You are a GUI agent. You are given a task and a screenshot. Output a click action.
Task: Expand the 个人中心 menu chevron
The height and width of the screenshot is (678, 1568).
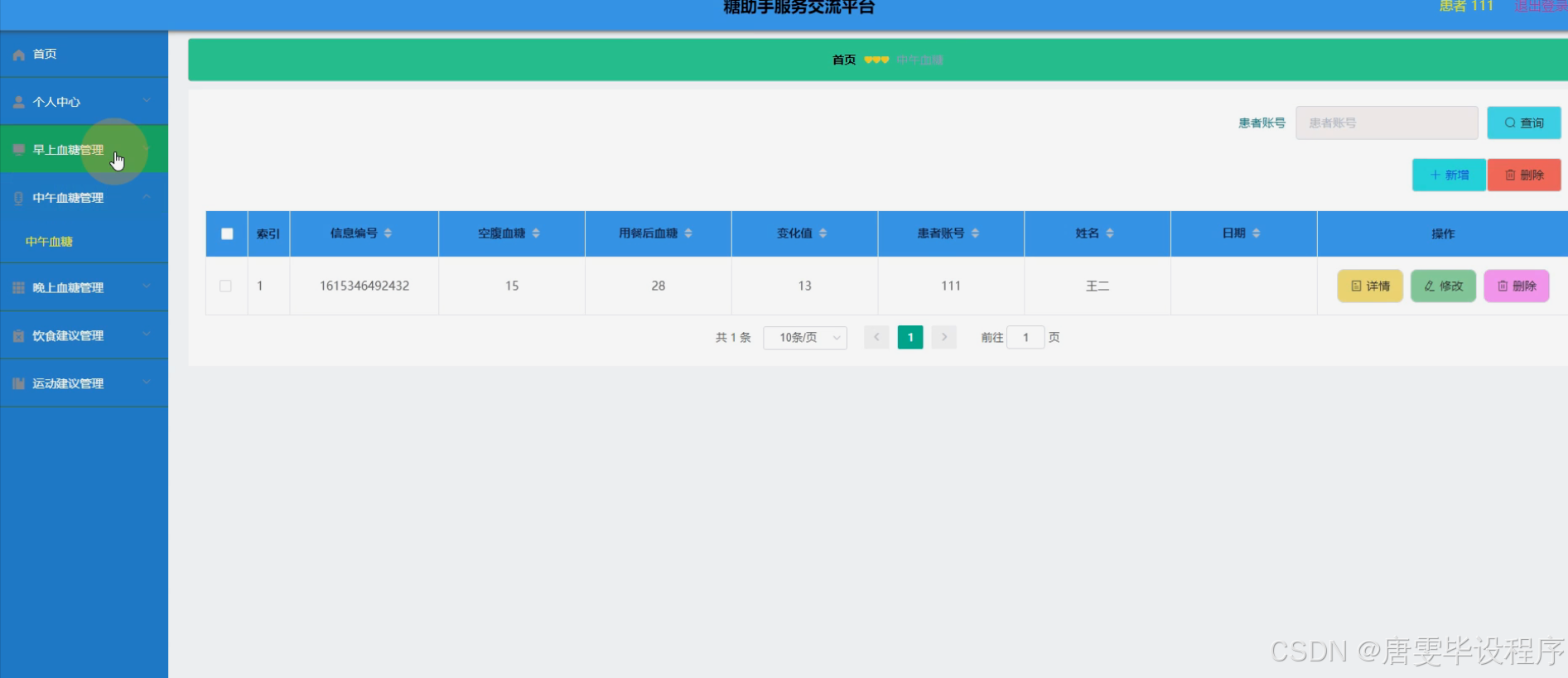pyautogui.click(x=147, y=101)
